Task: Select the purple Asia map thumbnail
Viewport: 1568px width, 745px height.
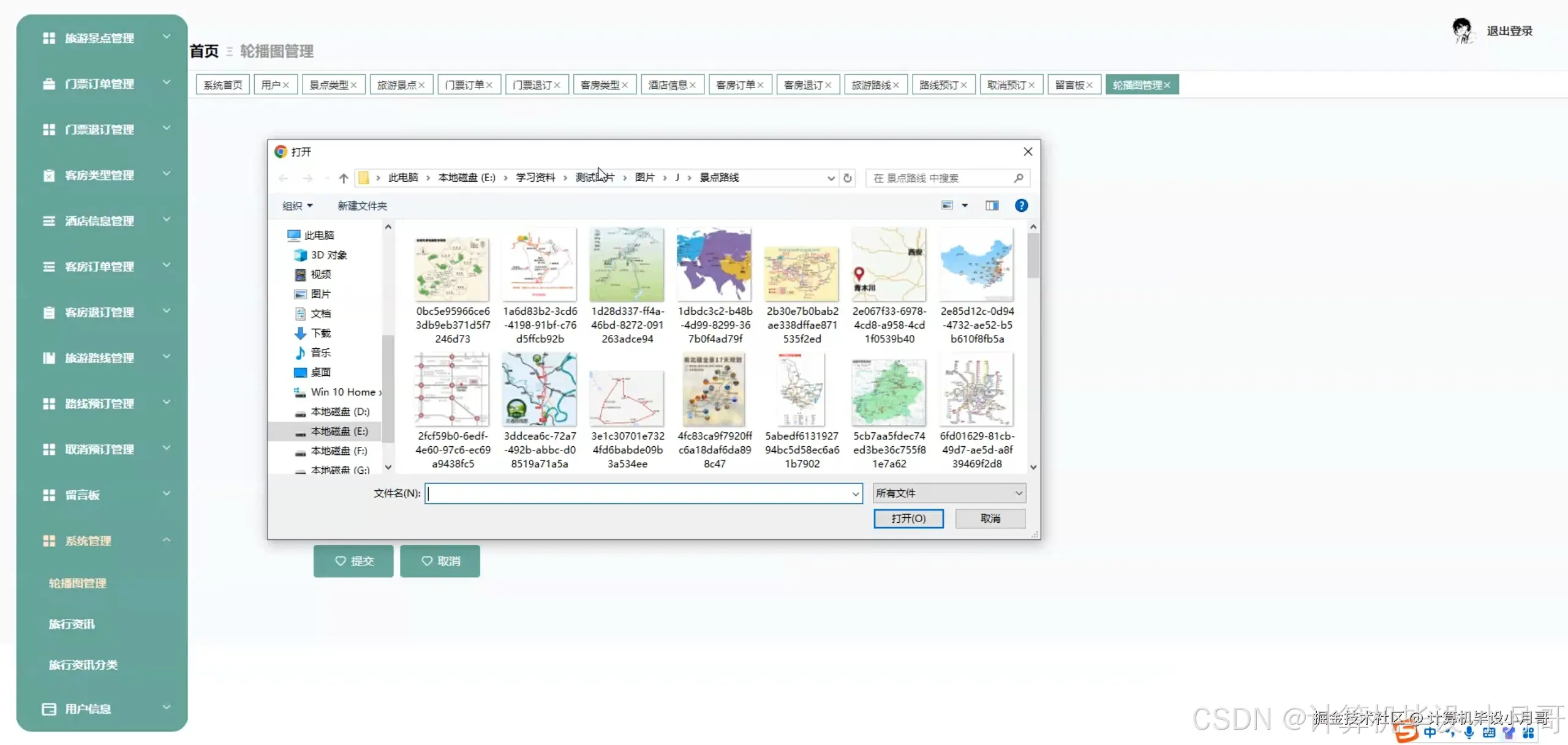Action: [x=714, y=264]
